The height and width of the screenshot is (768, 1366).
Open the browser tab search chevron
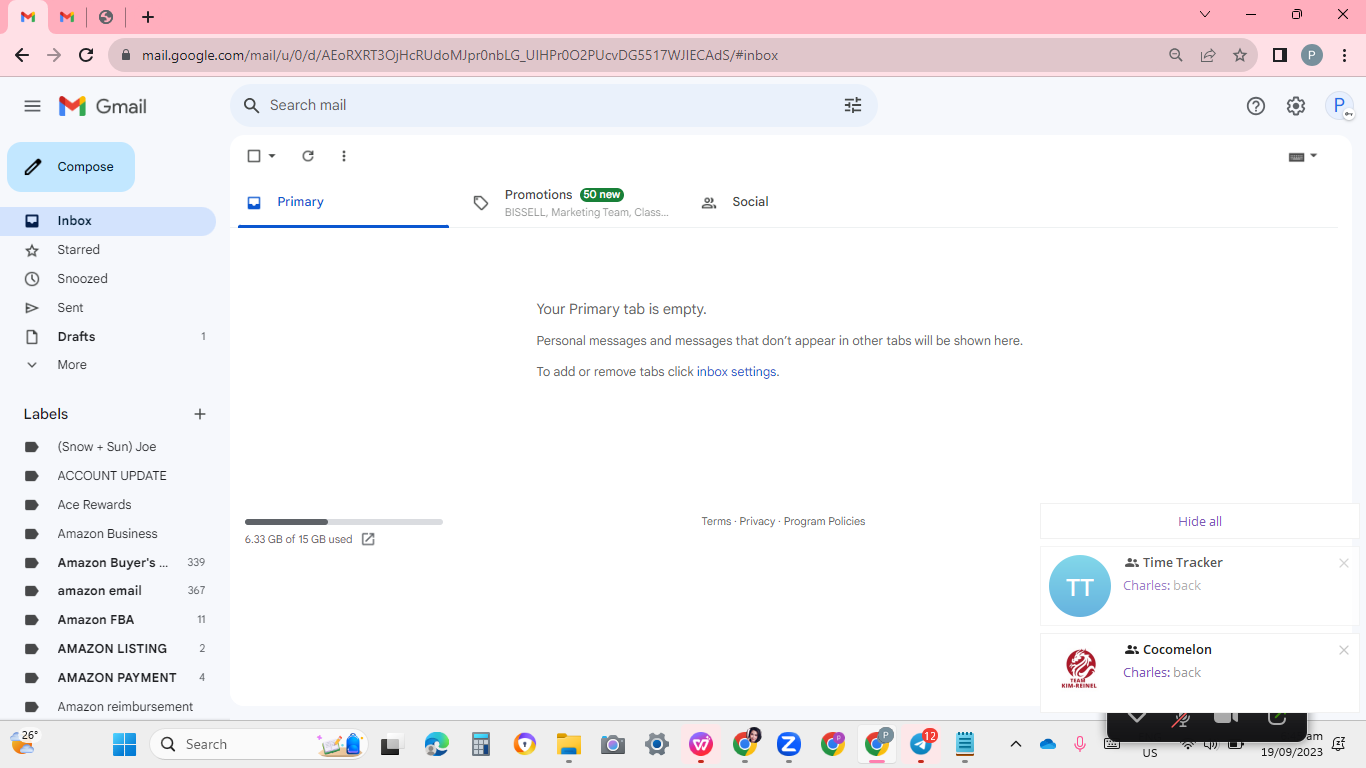[x=1205, y=15]
